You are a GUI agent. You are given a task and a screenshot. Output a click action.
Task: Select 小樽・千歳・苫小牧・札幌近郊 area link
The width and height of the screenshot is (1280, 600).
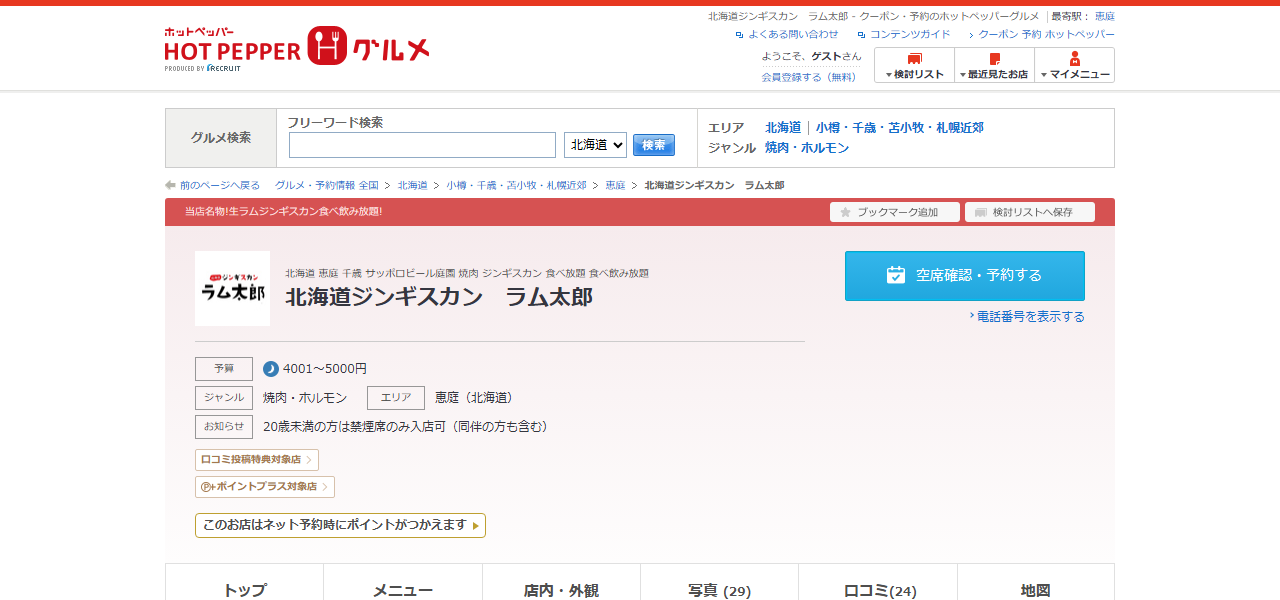[899, 128]
